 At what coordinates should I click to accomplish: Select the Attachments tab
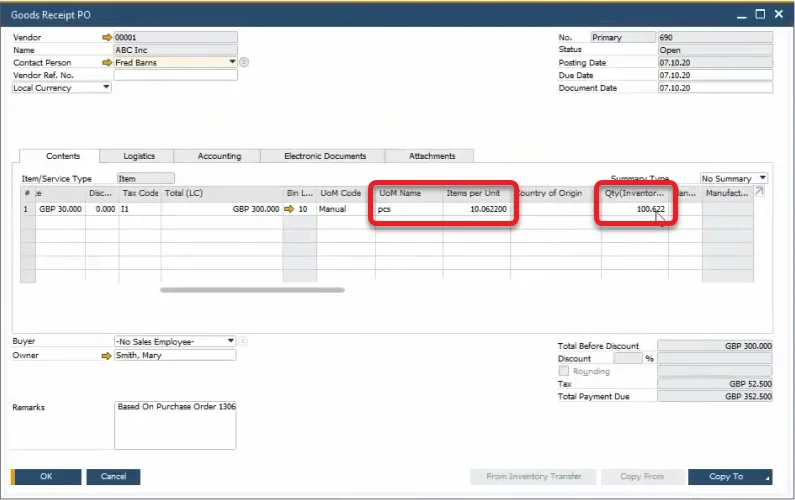click(x=432, y=156)
